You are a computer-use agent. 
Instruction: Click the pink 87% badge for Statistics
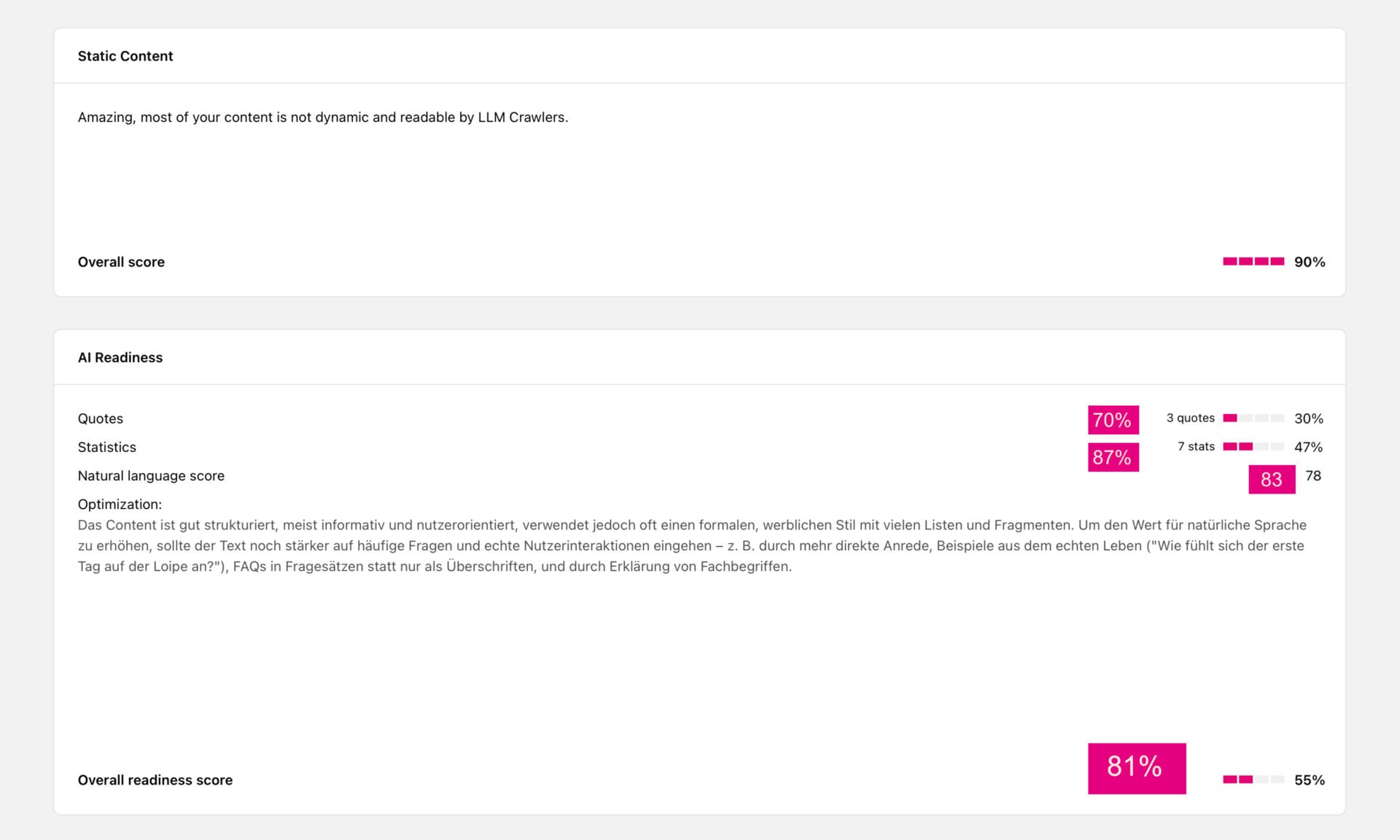tap(1113, 457)
